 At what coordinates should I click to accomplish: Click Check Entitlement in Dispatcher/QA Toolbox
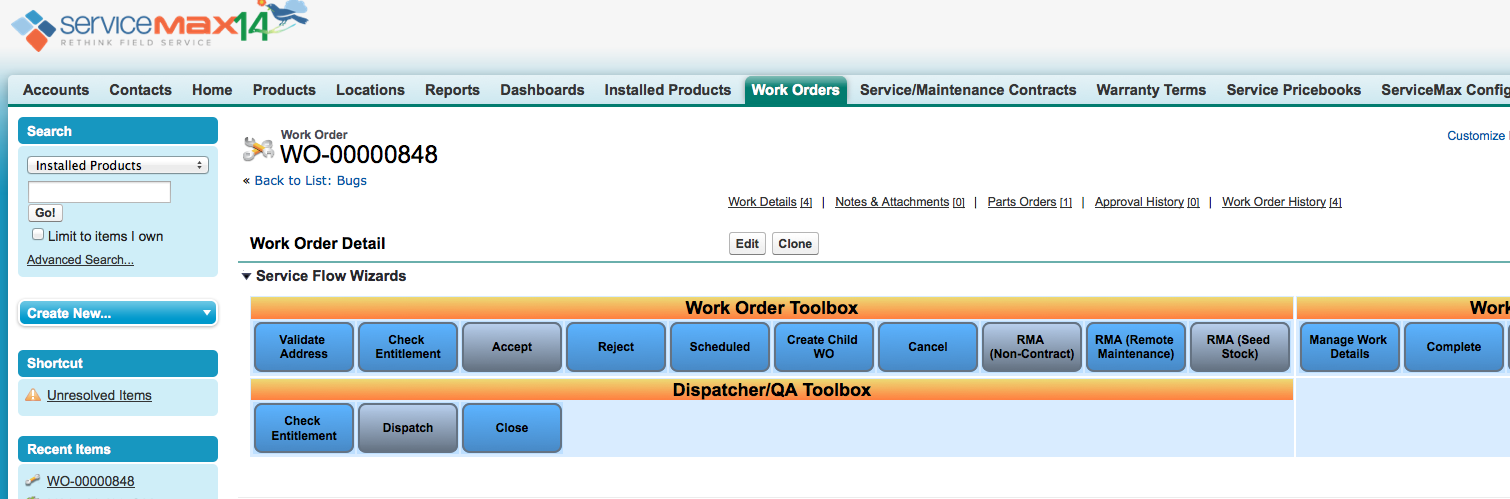point(304,428)
